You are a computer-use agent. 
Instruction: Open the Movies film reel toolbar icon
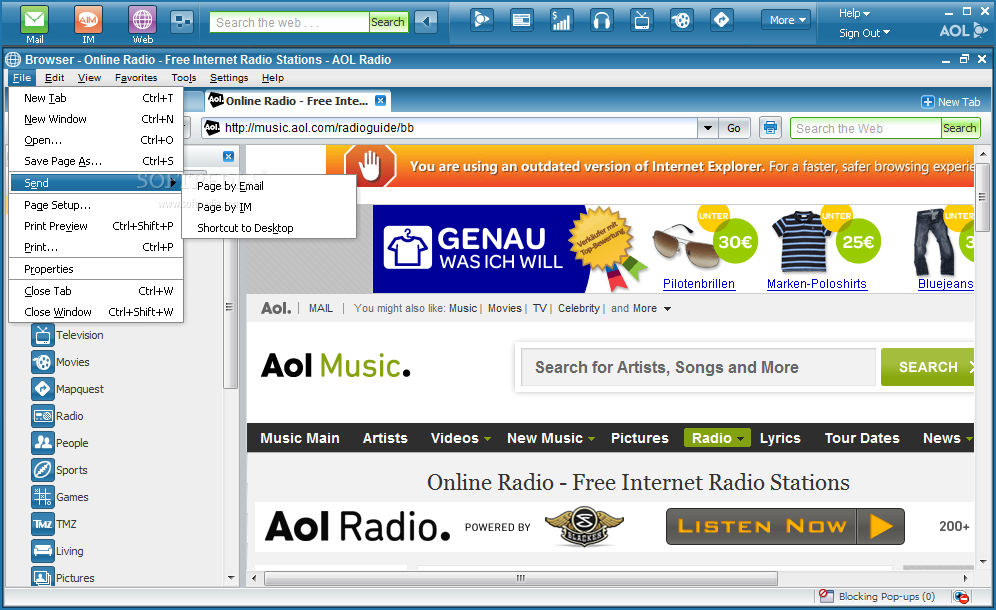coord(681,20)
